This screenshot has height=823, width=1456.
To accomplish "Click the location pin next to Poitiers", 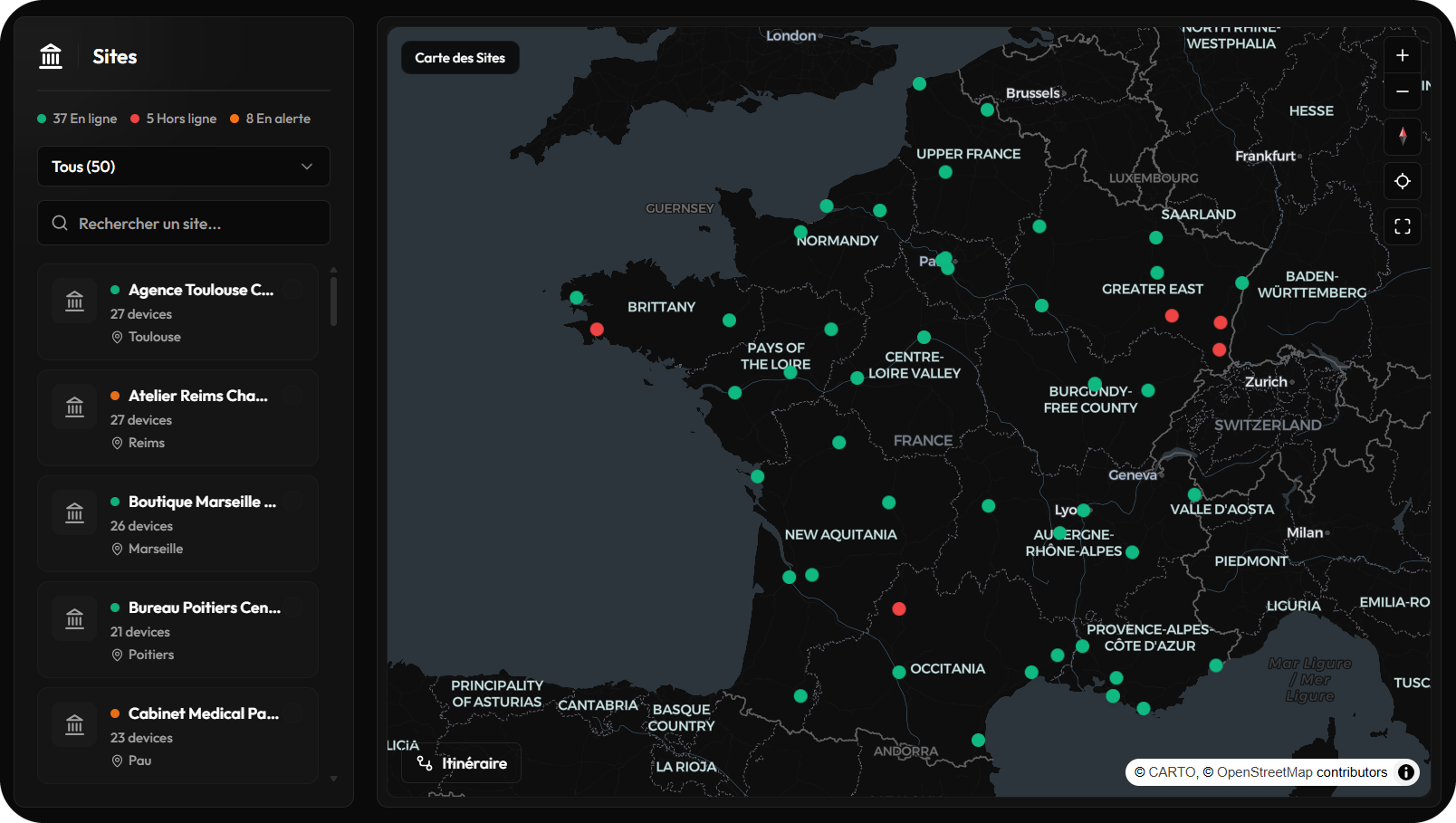I will 117,655.
